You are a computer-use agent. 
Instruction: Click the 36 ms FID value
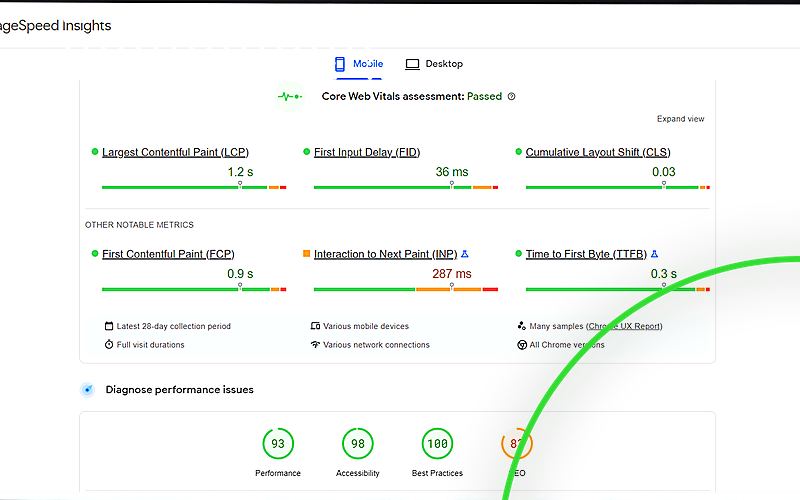[452, 172]
